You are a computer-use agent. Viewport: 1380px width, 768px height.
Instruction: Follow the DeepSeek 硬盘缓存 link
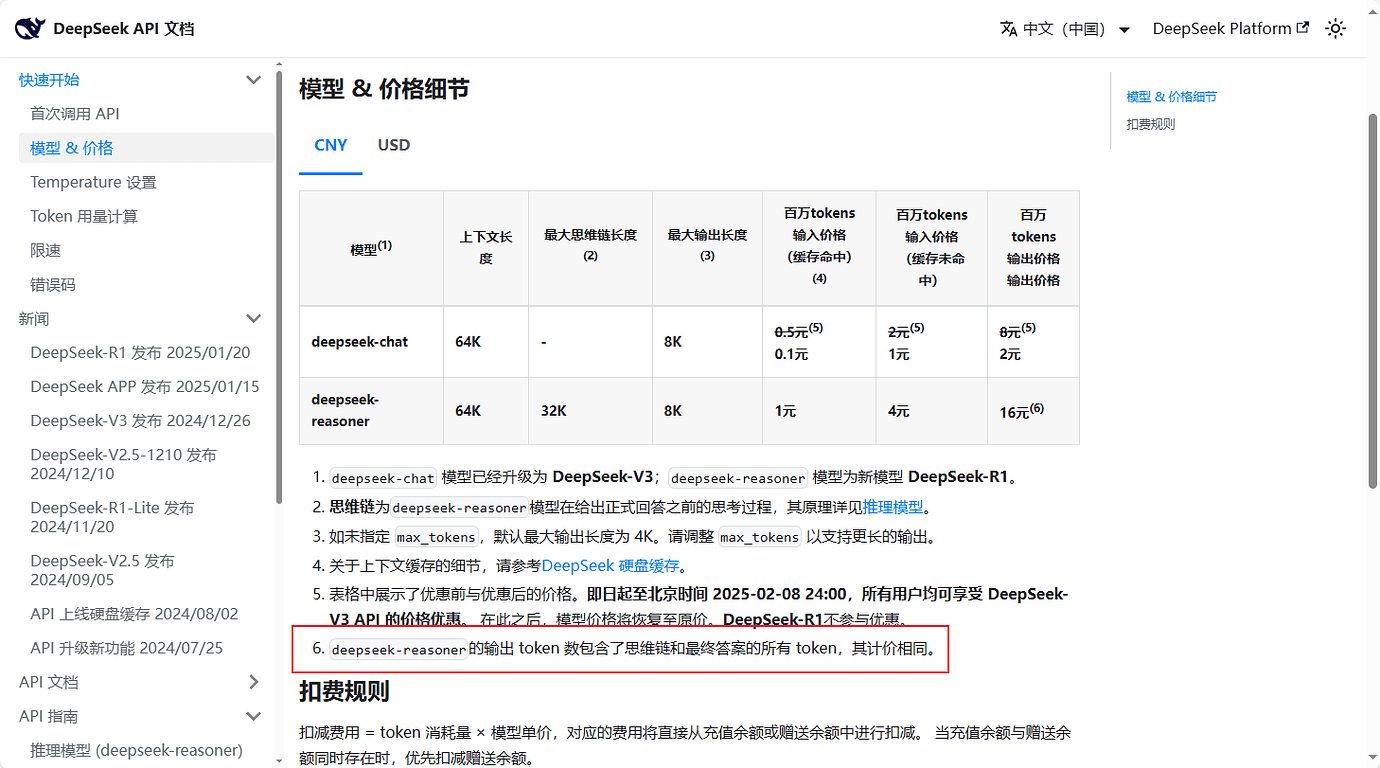click(x=611, y=566)
